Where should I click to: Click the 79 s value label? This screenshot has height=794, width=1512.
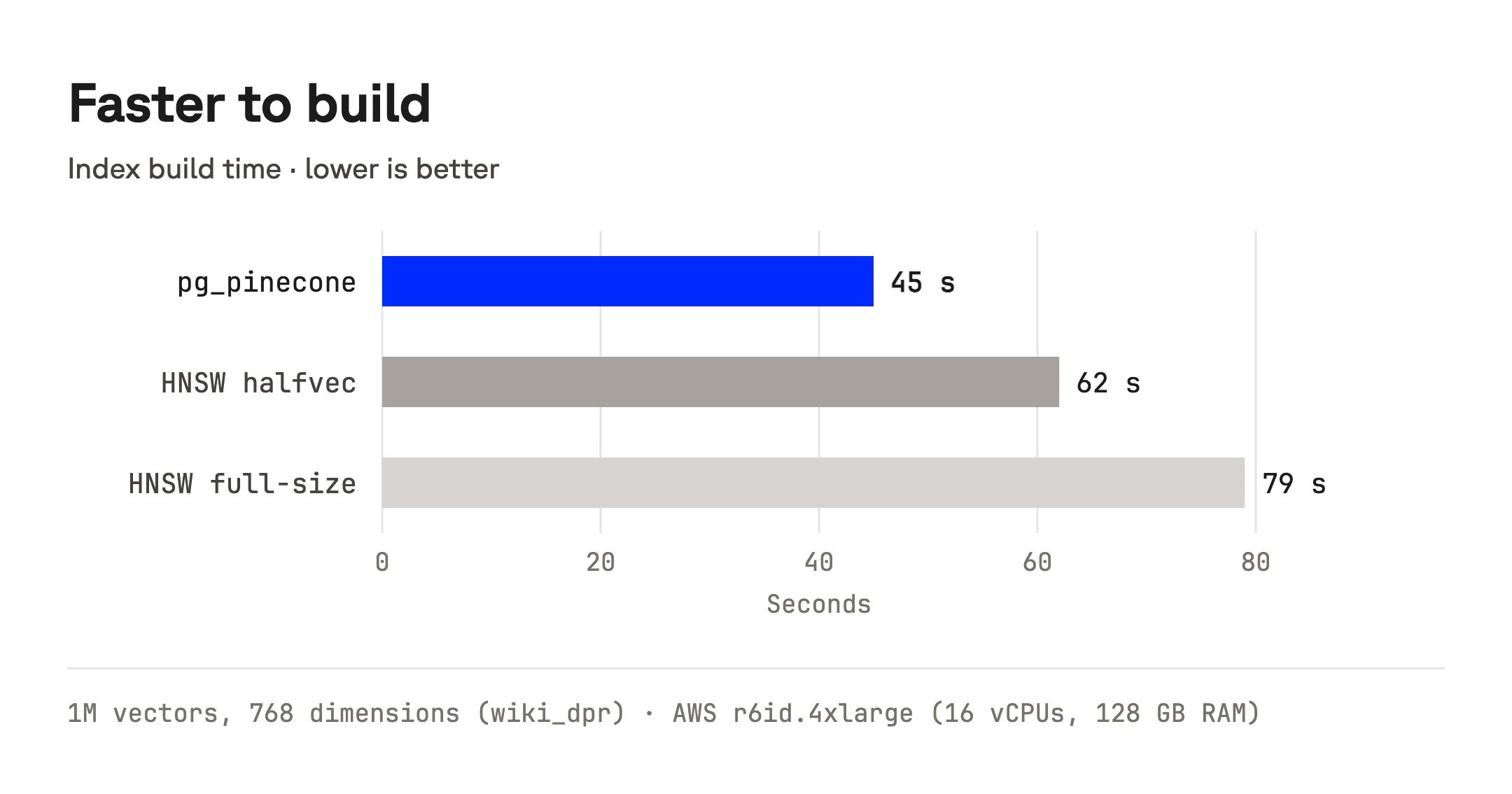pos(1294,484)
